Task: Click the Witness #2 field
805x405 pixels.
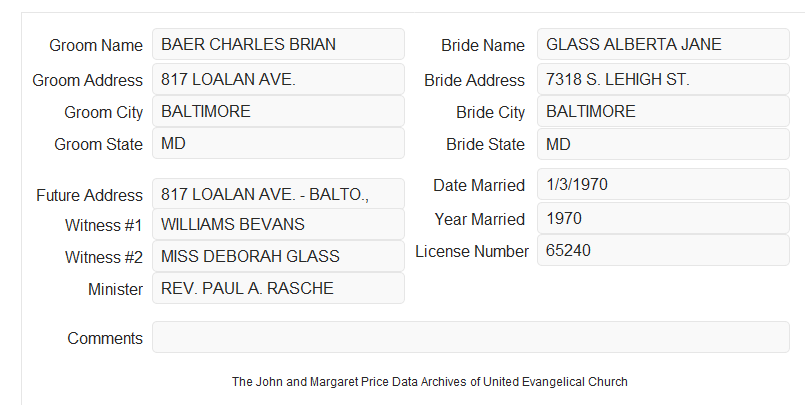Action: coord(278,256)
